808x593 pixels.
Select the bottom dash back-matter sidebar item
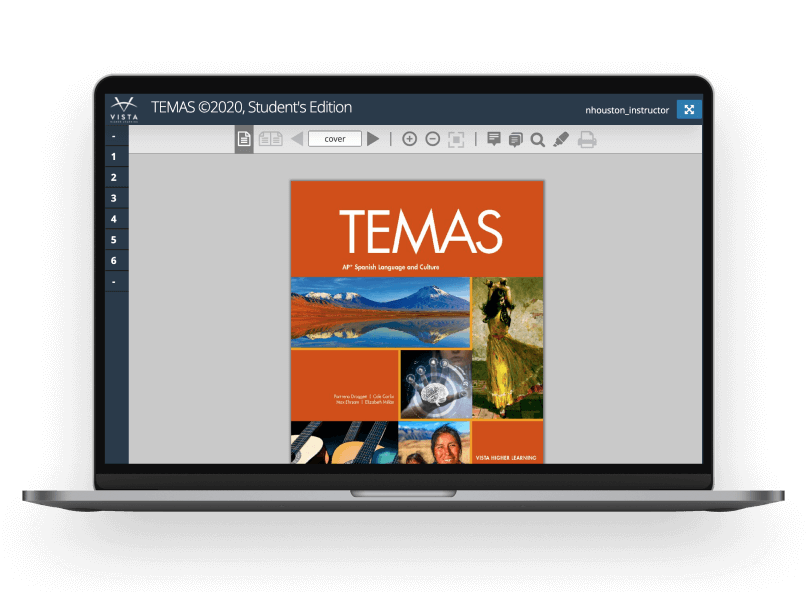coord(114,282)
